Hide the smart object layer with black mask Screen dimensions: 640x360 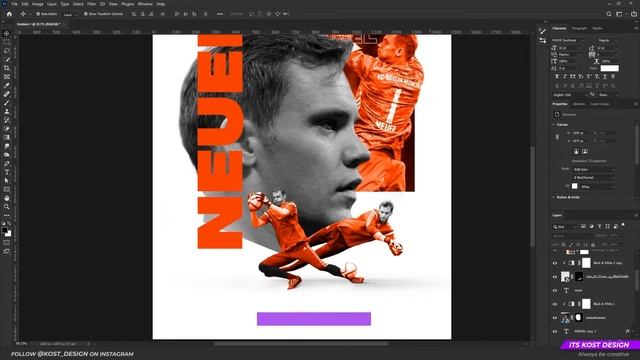point(555,277)
